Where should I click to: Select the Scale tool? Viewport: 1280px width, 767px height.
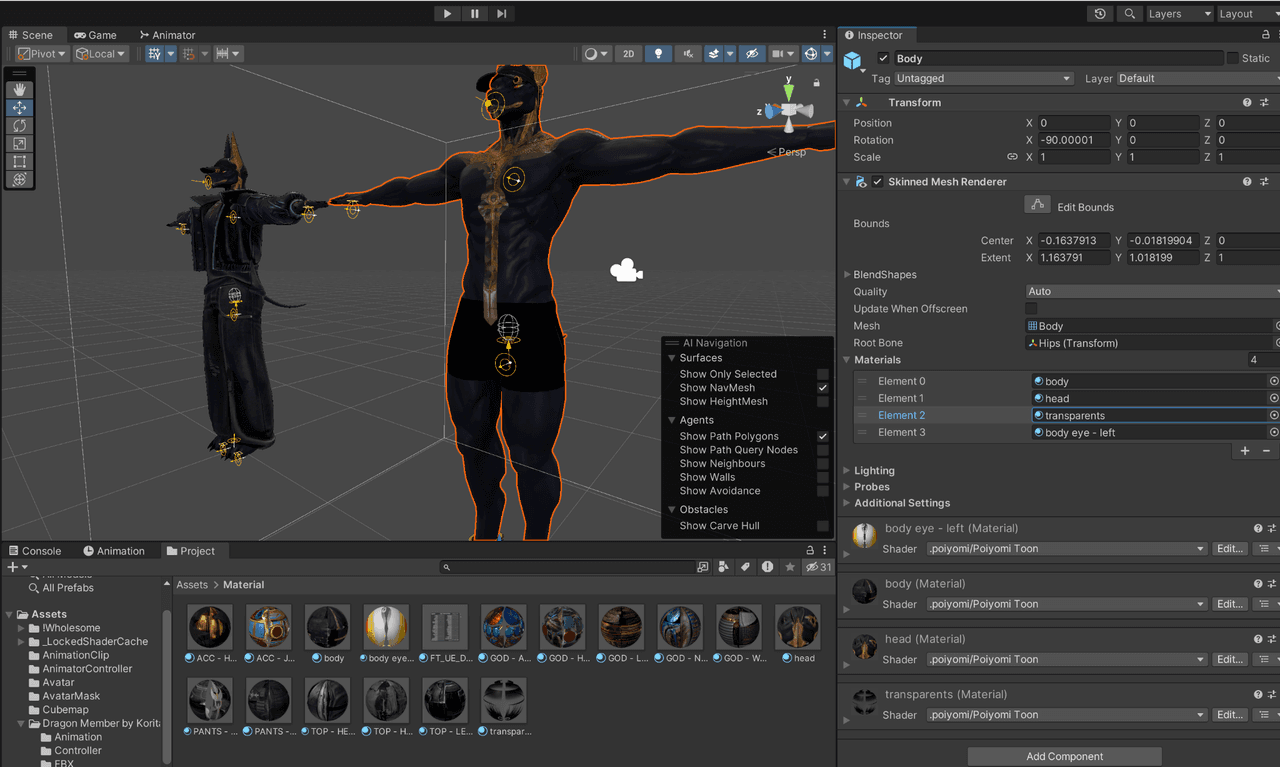[19, 144]
